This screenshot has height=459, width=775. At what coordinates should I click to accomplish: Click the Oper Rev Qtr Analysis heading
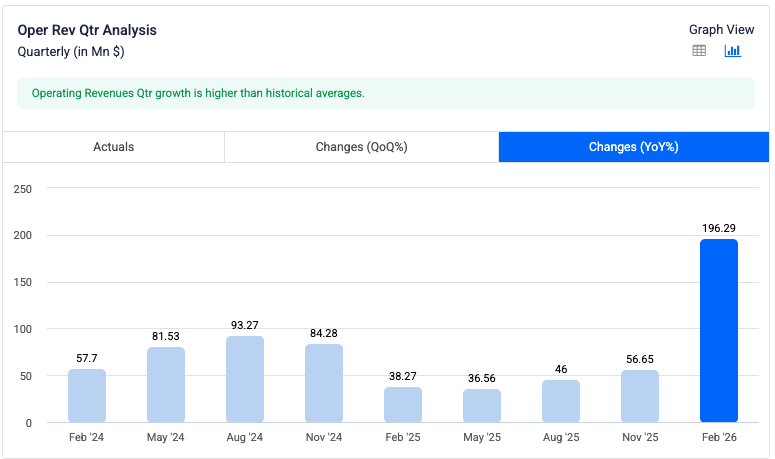87,30
